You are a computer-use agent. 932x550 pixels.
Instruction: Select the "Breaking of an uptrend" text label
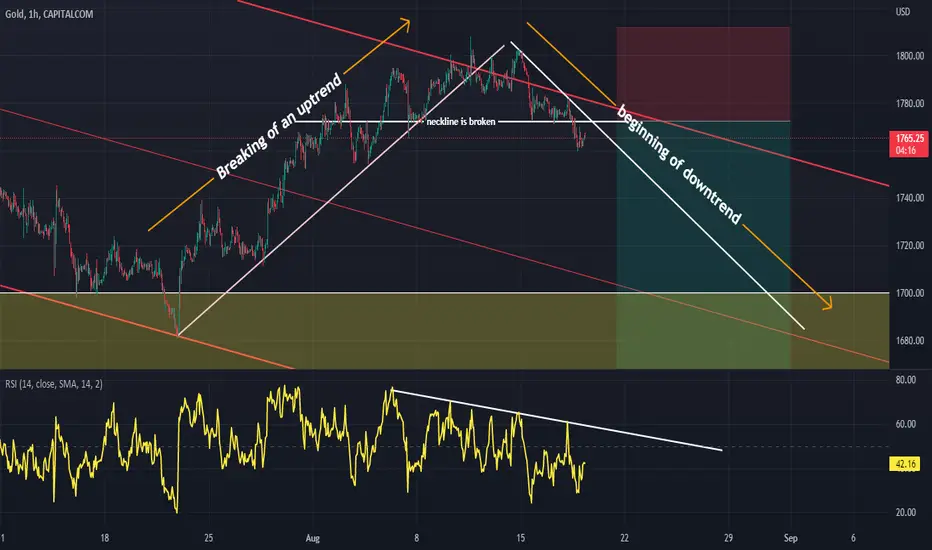coord(279,126)
